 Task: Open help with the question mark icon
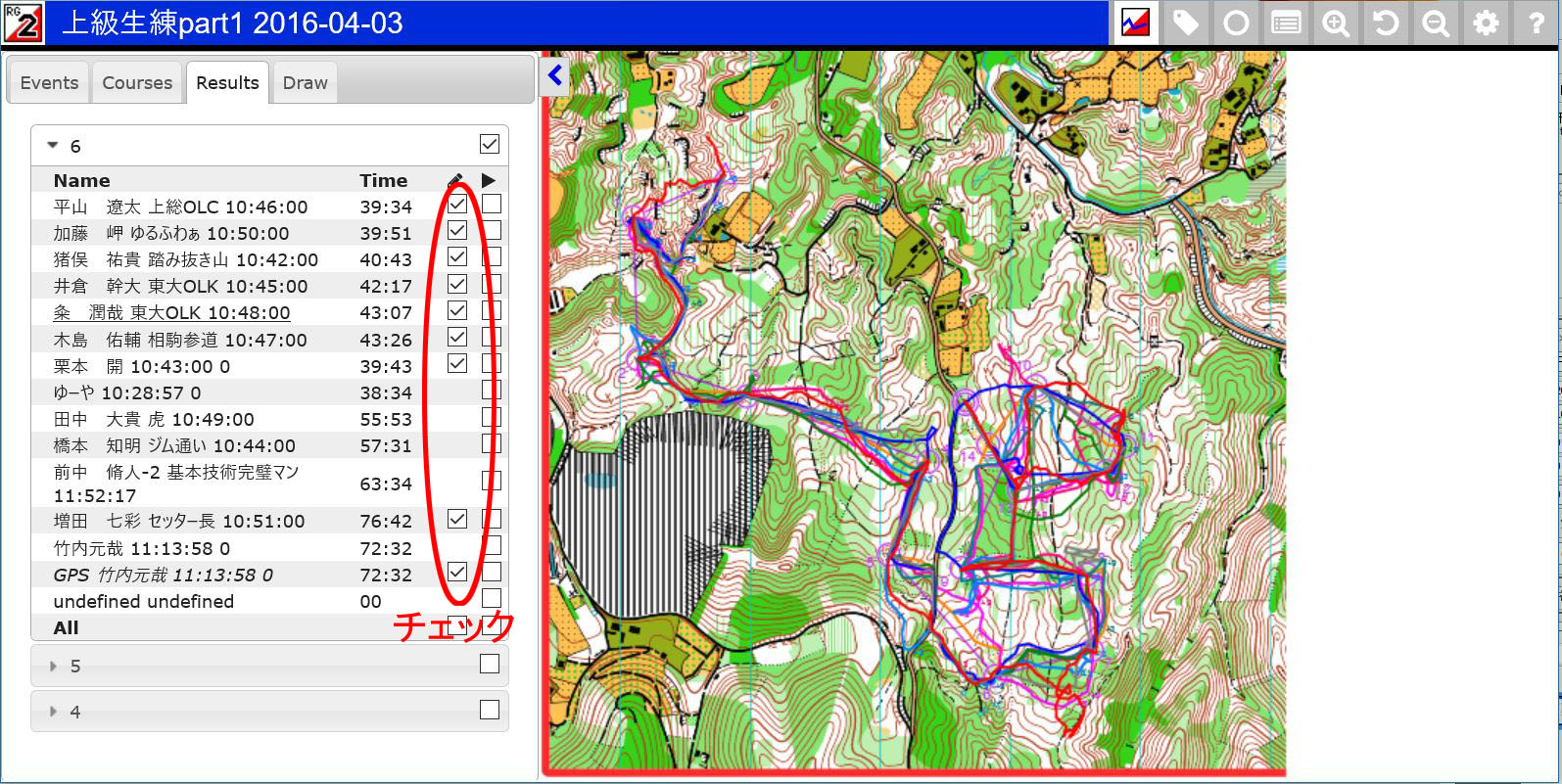(1536, 23)
